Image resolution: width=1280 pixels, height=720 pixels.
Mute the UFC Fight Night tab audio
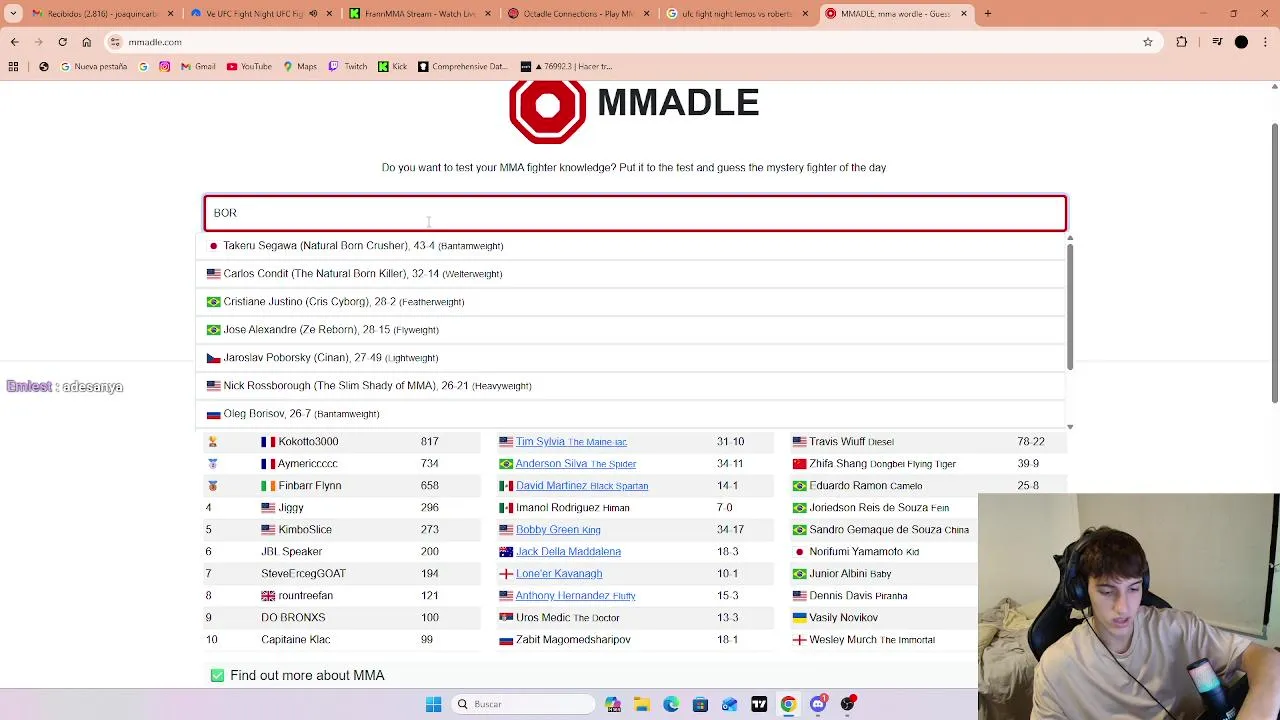pyautogui.click(x=313, y=14)
